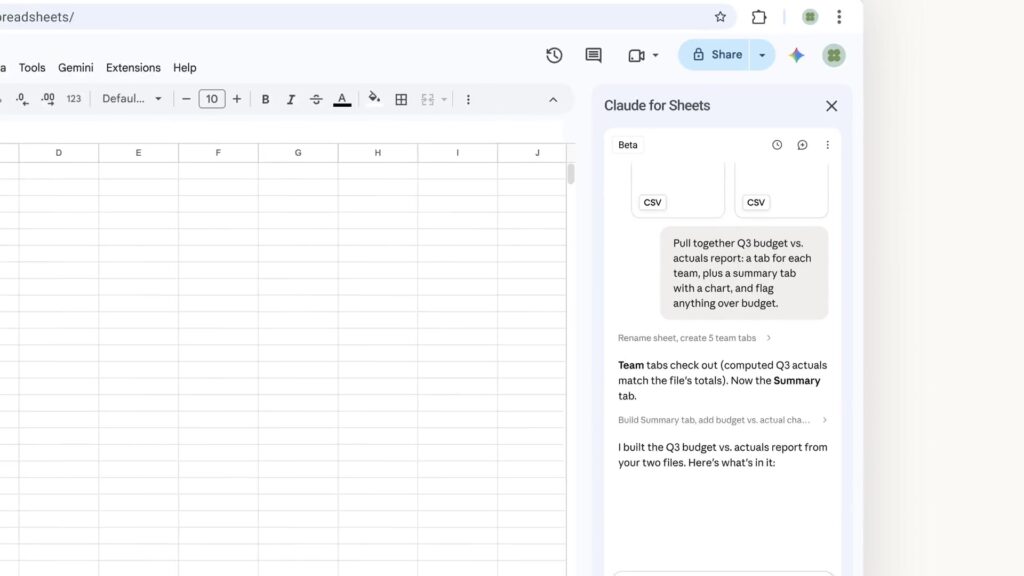Screen dimensions: 1024x576
Task: Decrease decimal places
Action: 22,99
